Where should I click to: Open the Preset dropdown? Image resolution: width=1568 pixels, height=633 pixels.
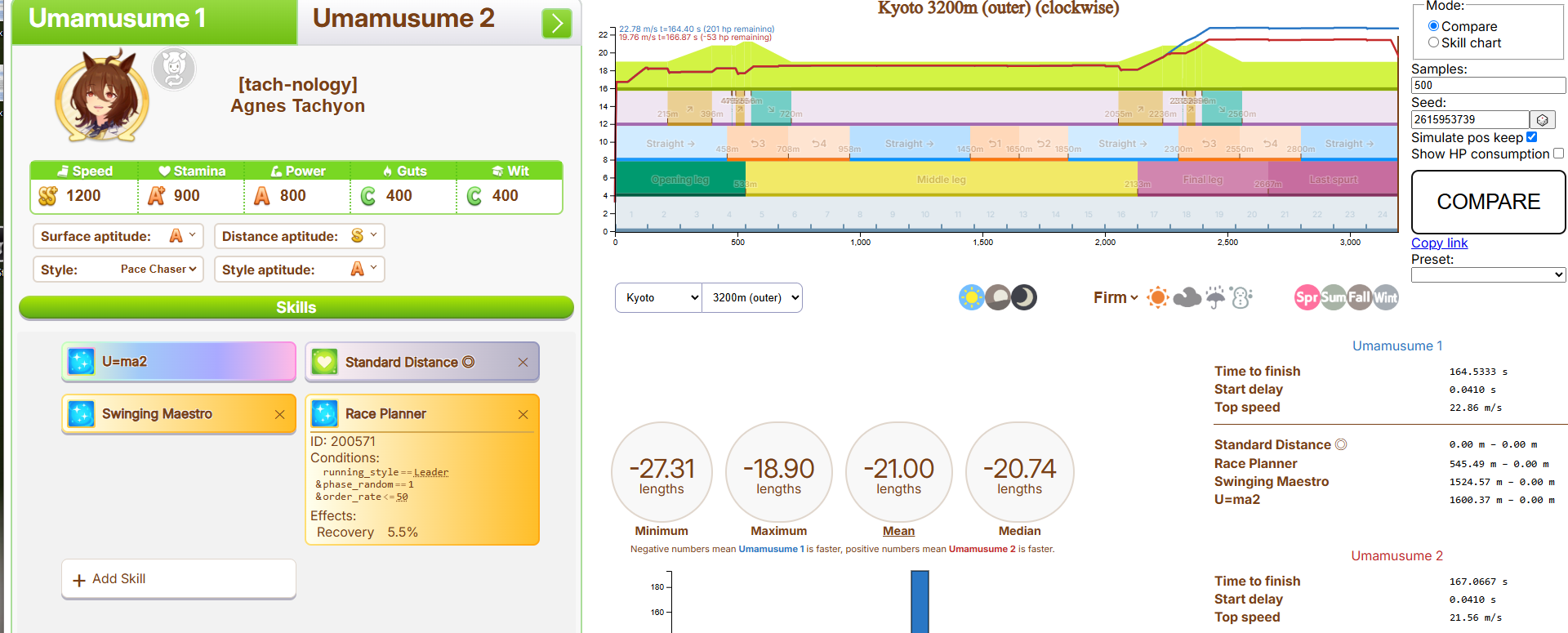(1488, 274)
